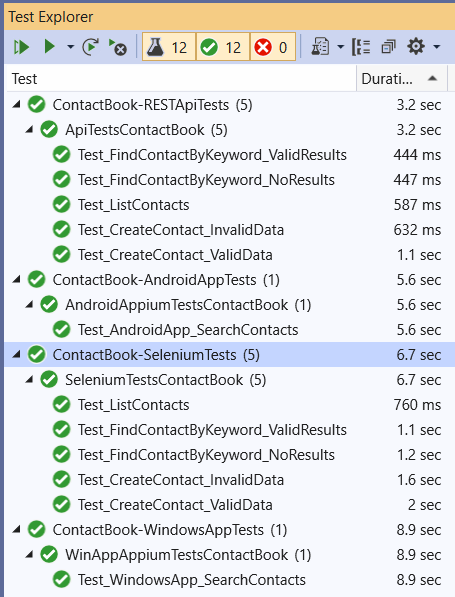Click Repeat Last Run icon
This screenshot has width=455, height=597.
[x=91, y=47]
